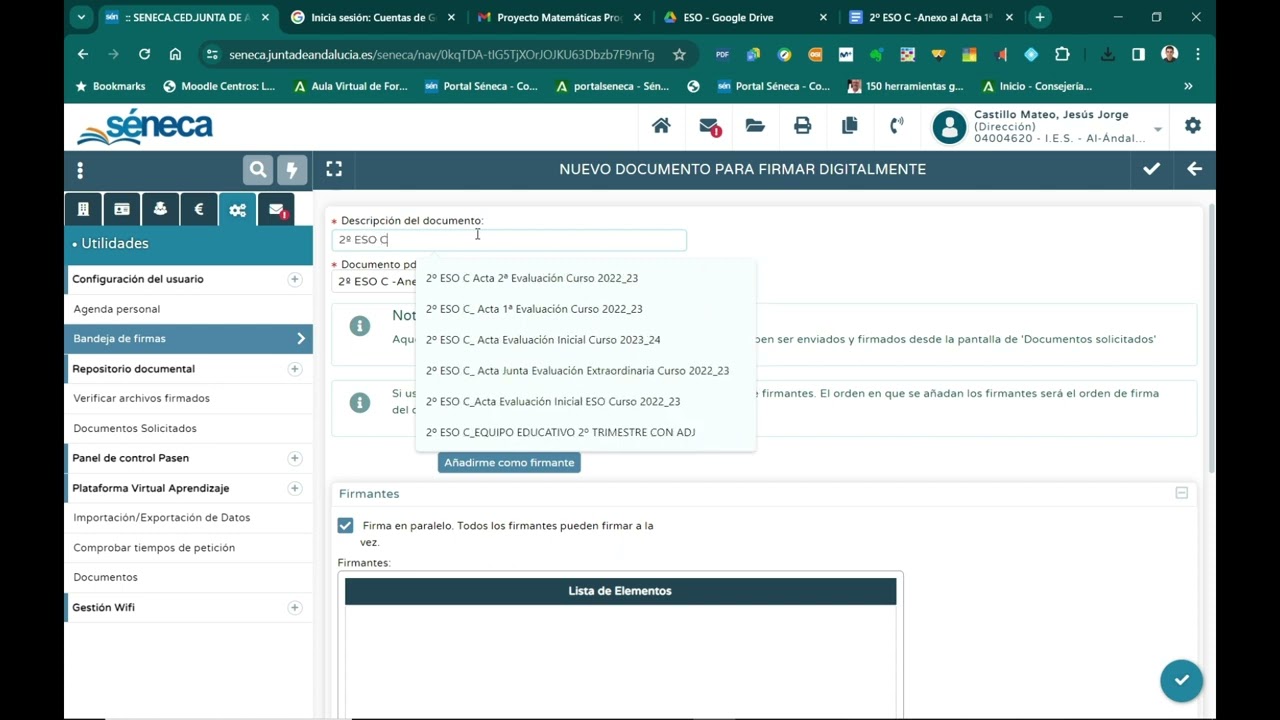Open the folder icon in Séneca header

[755, 126]
